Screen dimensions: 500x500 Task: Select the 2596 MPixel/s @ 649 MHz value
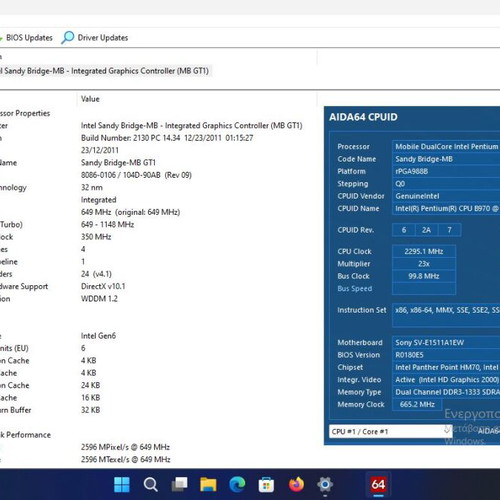(x=125, y=447)
